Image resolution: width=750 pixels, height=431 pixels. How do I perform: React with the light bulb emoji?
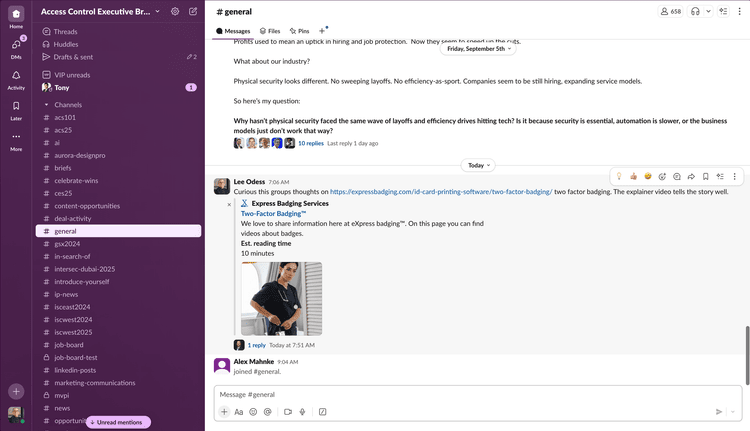[619, 177]
